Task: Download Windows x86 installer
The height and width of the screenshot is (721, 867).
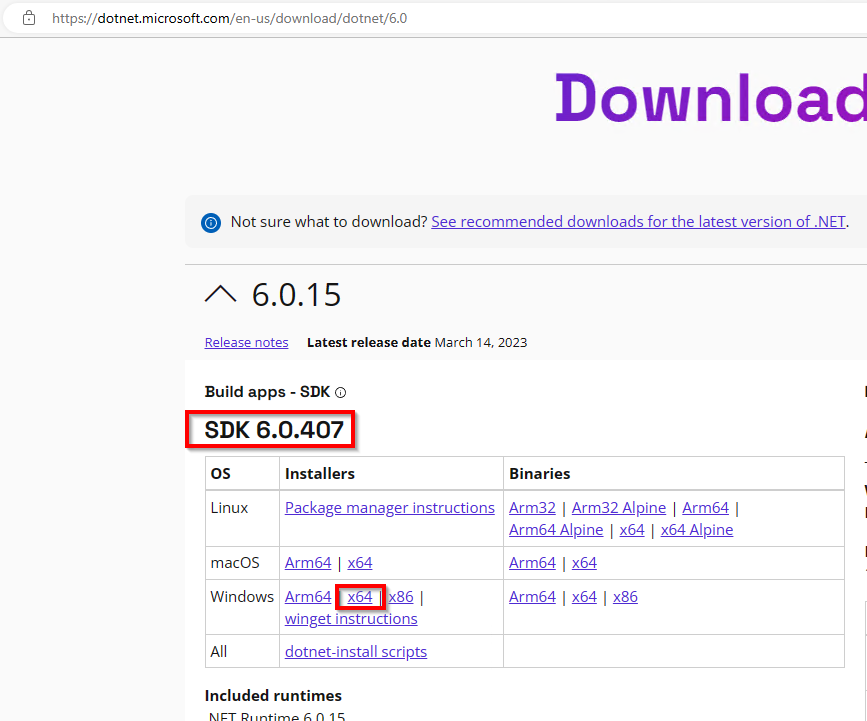Action: pyautogui.click(x=401, y=597)
